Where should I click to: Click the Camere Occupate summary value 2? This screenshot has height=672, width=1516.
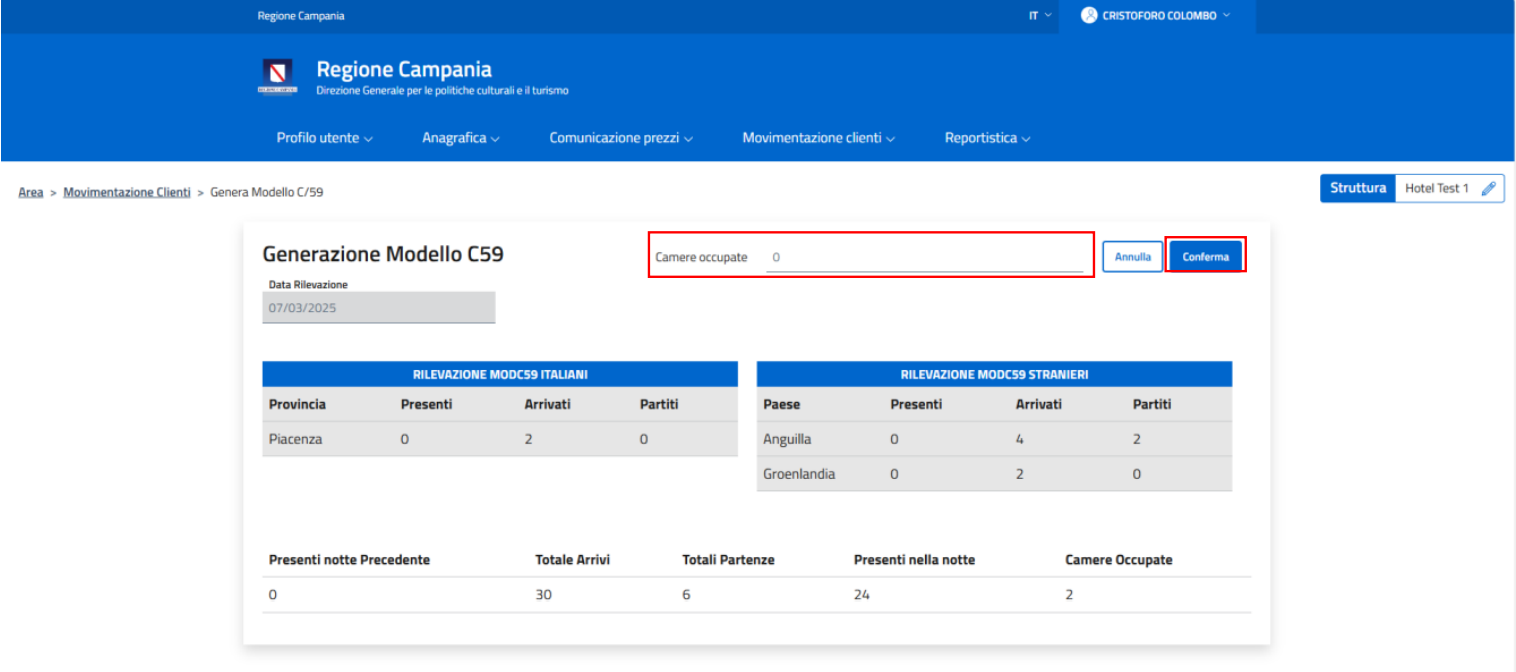pos(1069,594)
